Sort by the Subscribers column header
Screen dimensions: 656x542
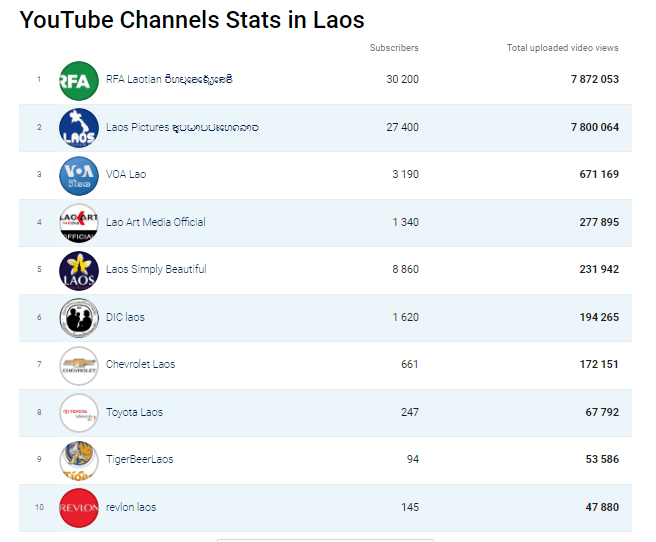coord(394,48)
